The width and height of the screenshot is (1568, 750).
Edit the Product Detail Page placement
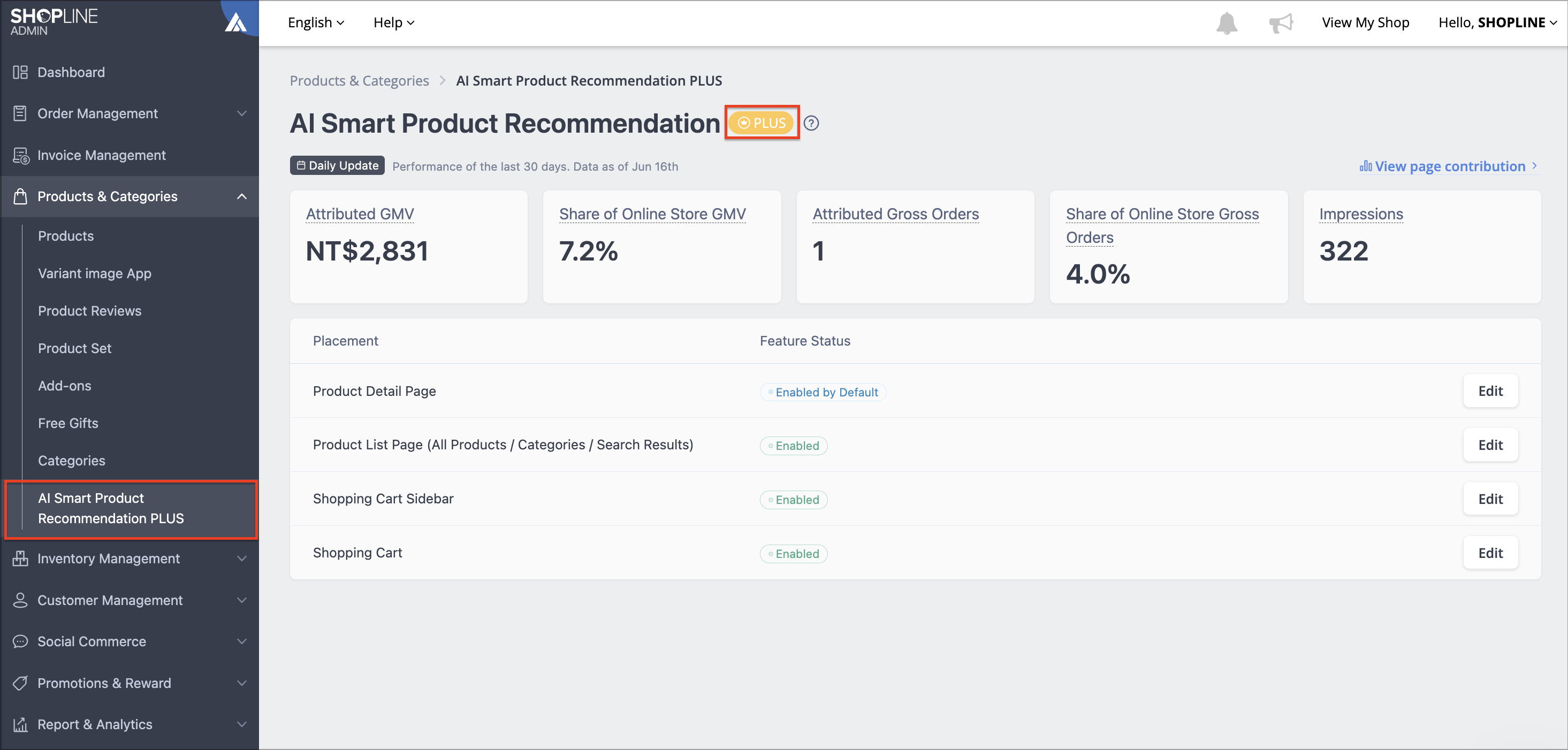coord(1490,391)
